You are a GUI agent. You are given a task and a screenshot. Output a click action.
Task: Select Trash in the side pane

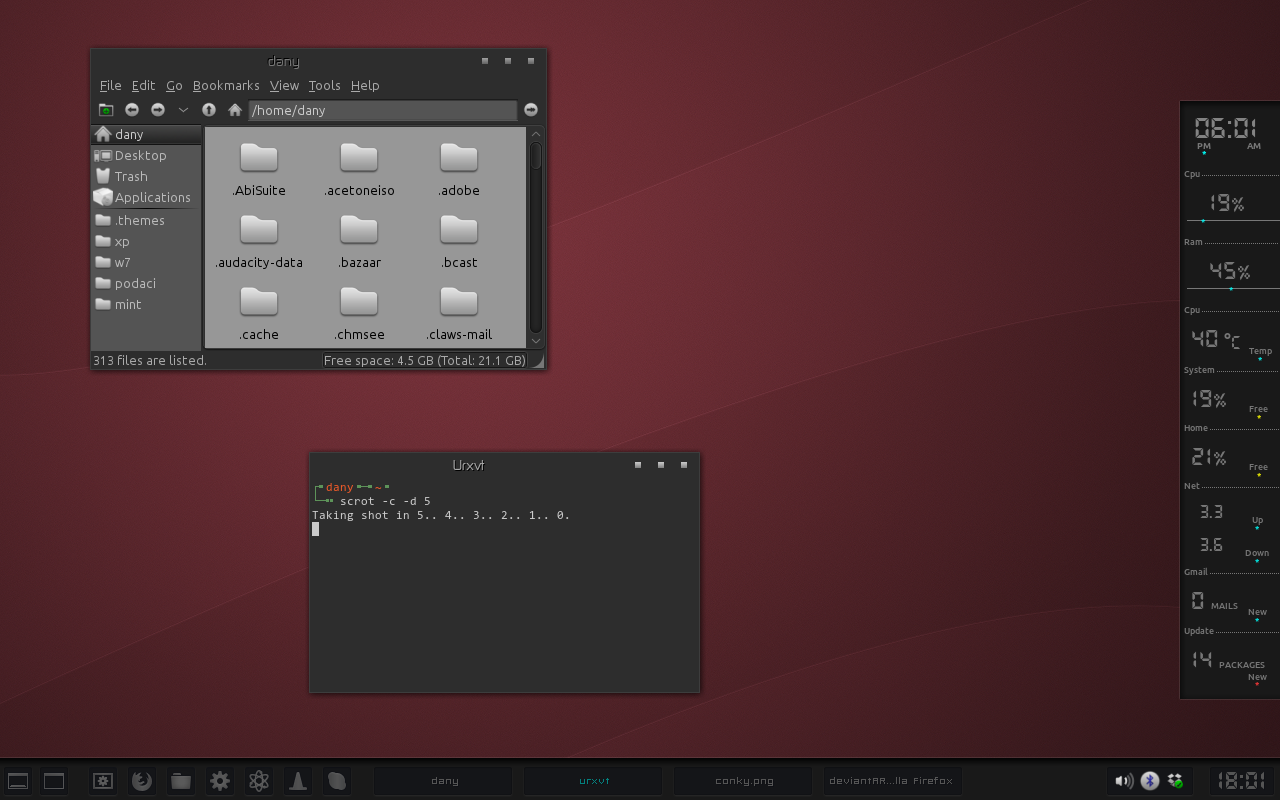[x=130, y=176]
